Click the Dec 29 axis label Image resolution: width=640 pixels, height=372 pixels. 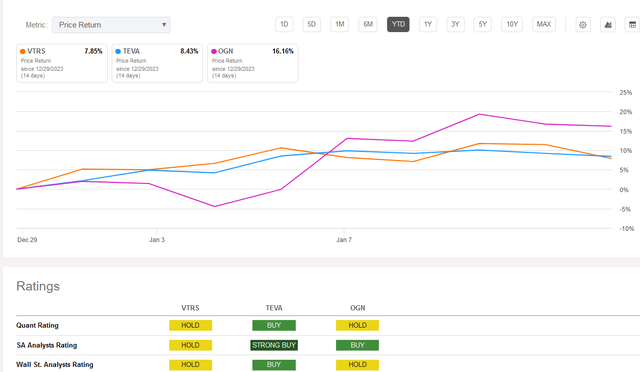coord(27,240)
